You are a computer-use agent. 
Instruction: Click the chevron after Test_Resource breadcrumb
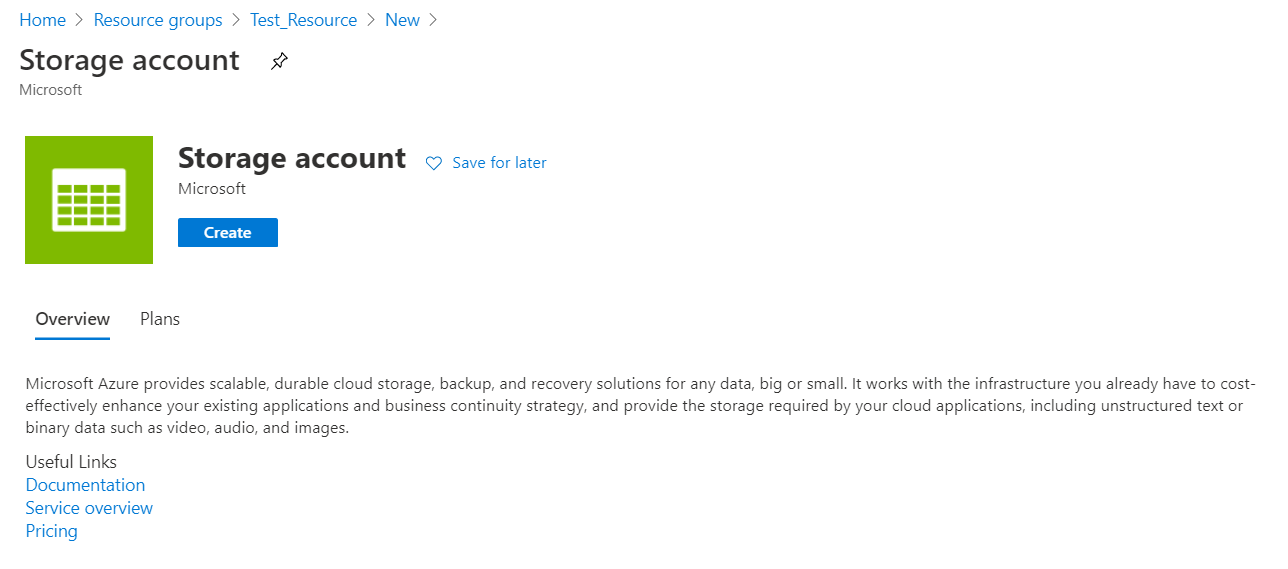coord(371,20)
